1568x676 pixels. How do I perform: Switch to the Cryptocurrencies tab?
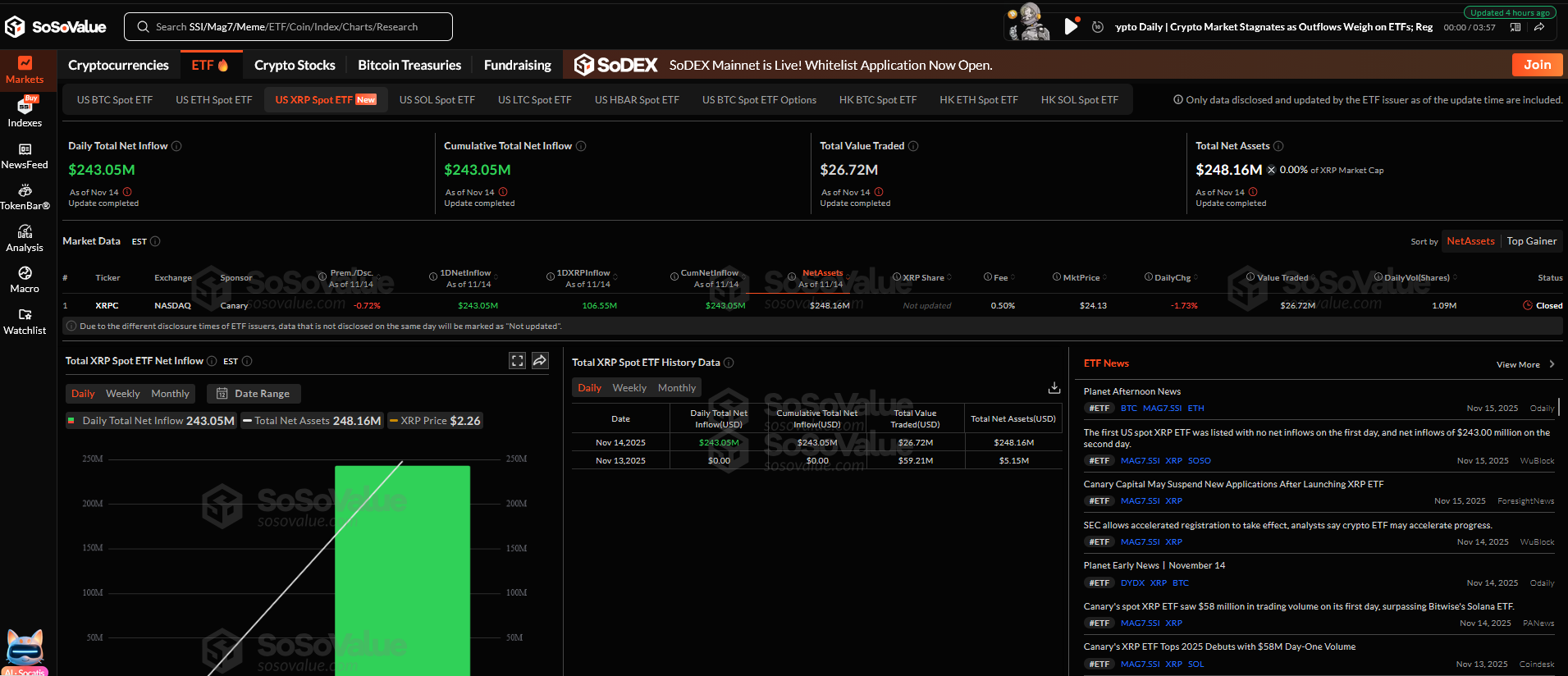point(118,65)
